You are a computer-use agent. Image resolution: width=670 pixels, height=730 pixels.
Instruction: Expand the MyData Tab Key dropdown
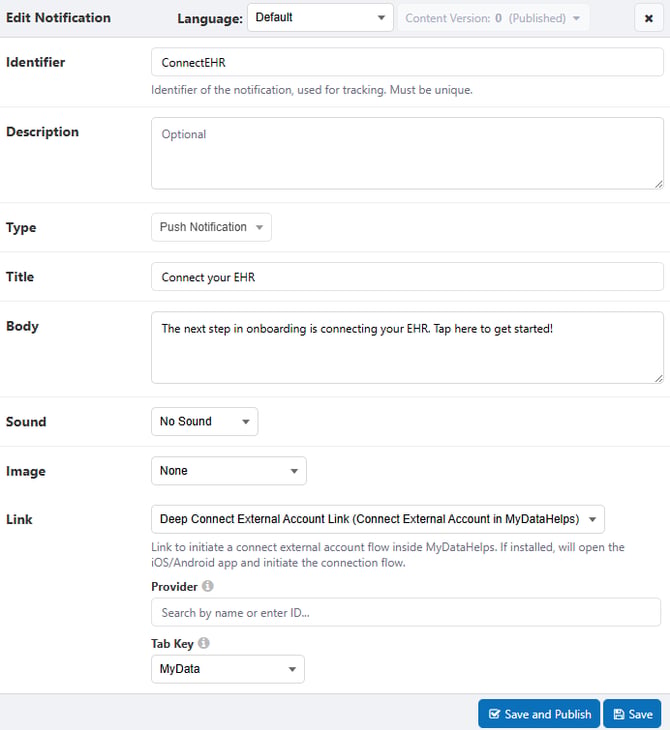(x=228, y=669)
